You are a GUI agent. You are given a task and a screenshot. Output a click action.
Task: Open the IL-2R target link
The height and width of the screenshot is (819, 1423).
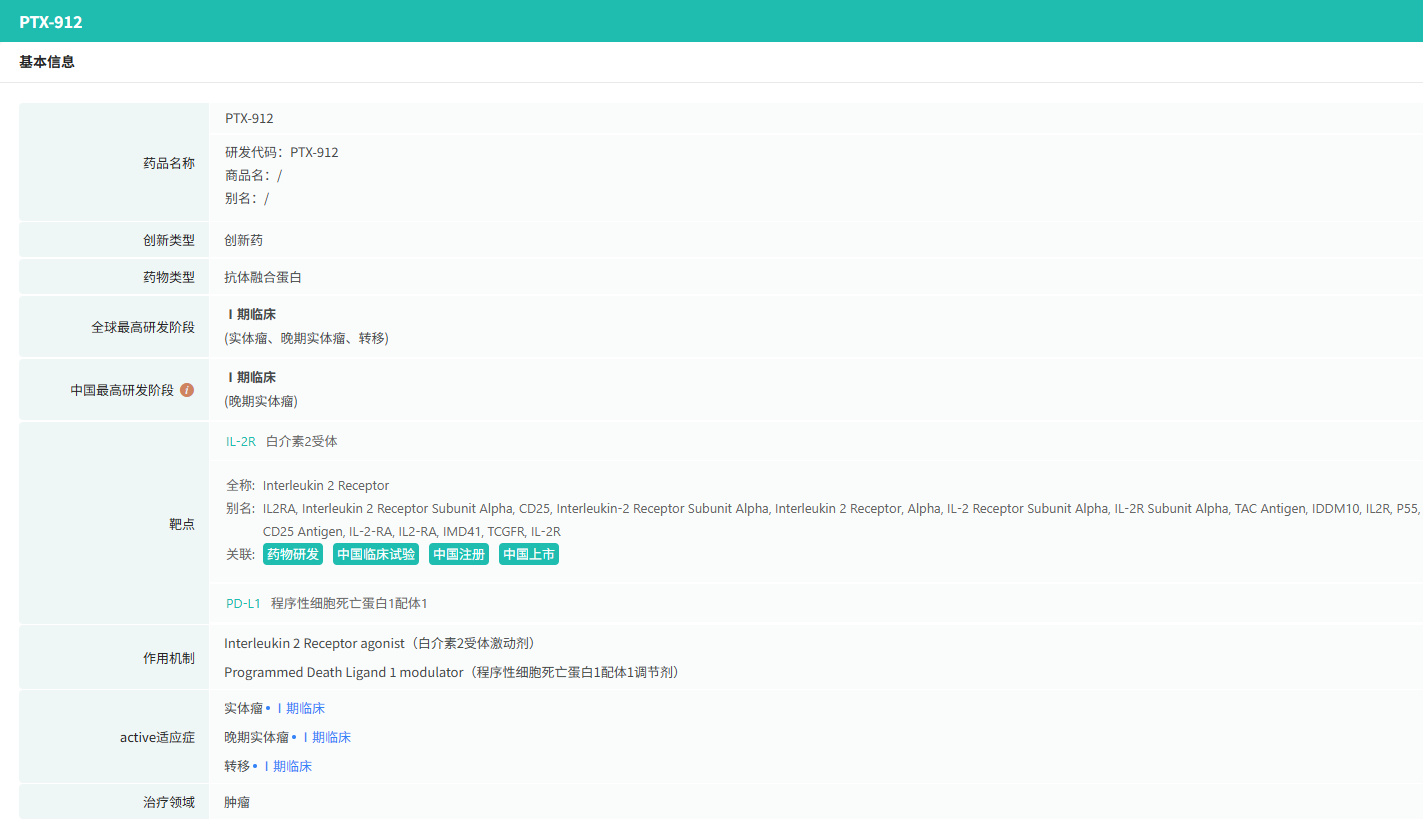(x=241, y=441)
